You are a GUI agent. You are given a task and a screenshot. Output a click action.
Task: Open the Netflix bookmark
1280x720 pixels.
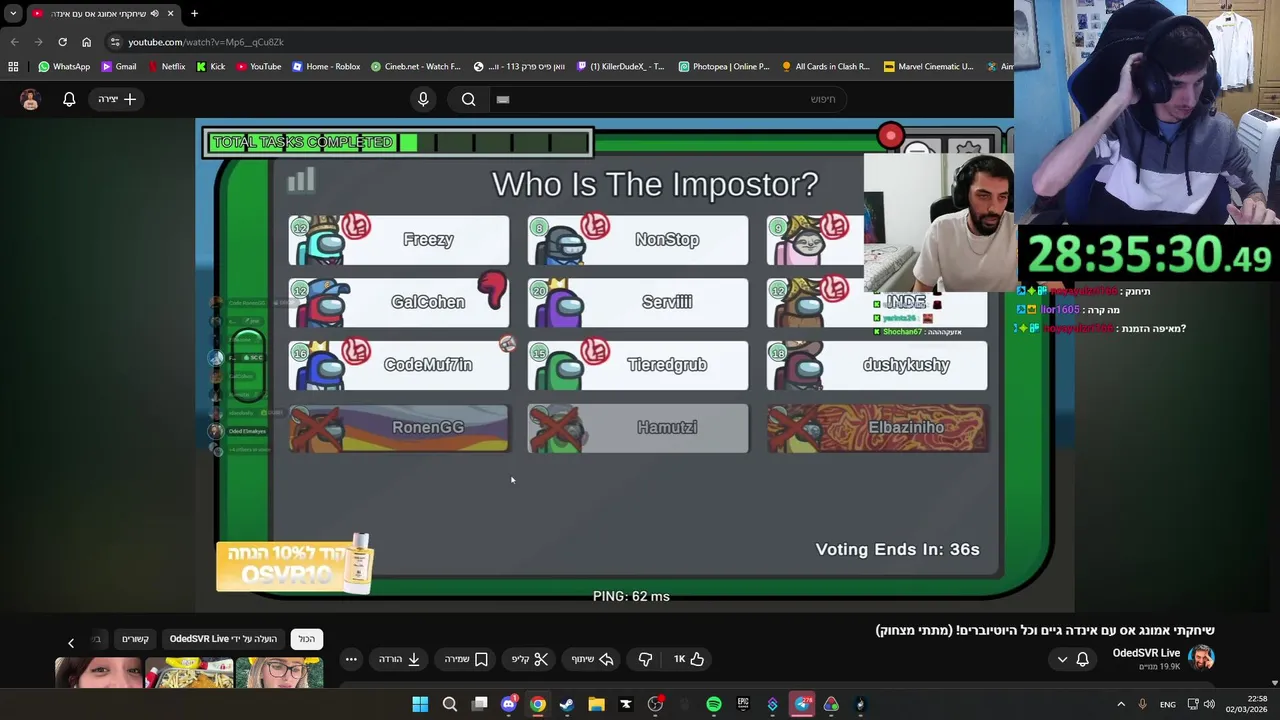tap(166, 67)
